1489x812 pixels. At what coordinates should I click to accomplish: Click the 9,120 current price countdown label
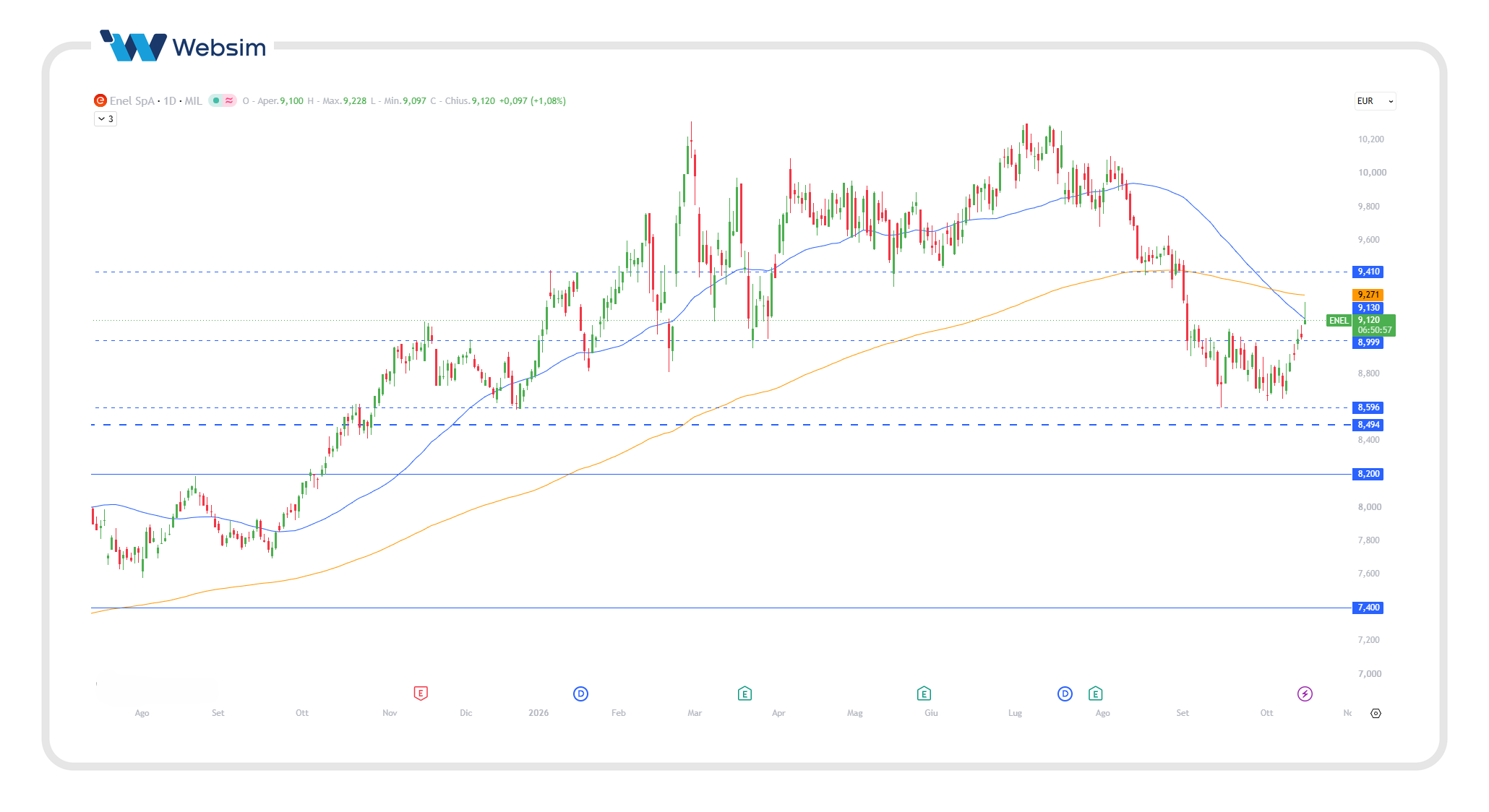point(1374,325)
